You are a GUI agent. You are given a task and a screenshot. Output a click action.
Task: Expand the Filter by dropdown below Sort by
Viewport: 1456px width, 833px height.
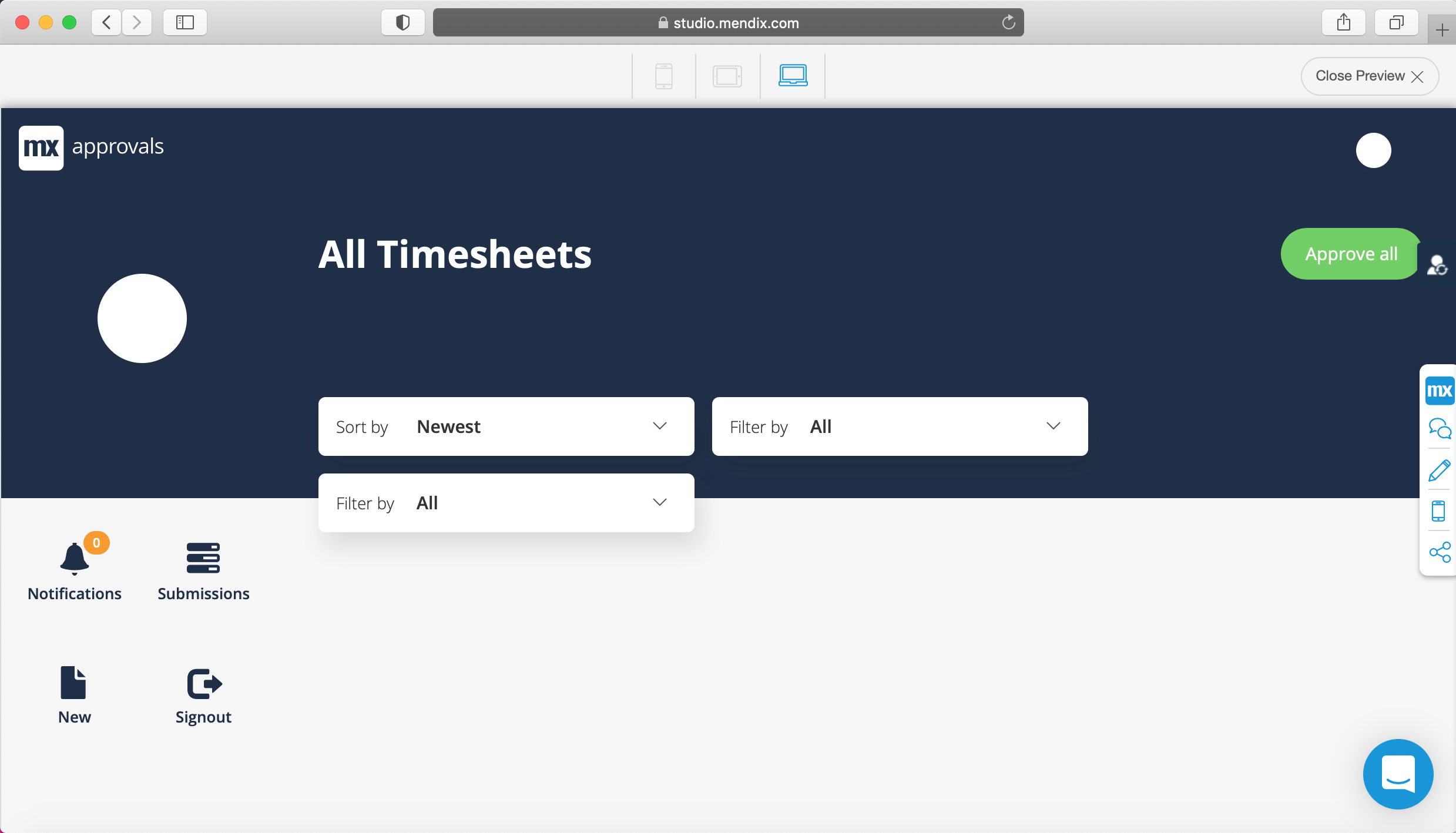pyautogui.click(x=506, y=503)
